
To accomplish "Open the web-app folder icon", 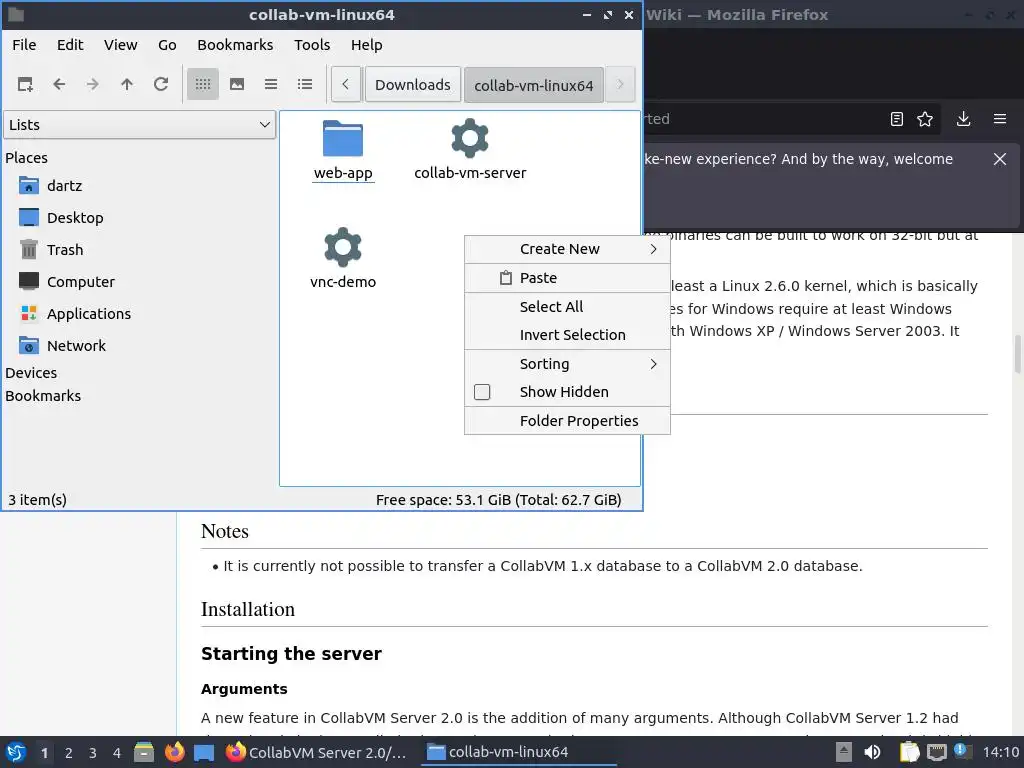I will point(343,138).
